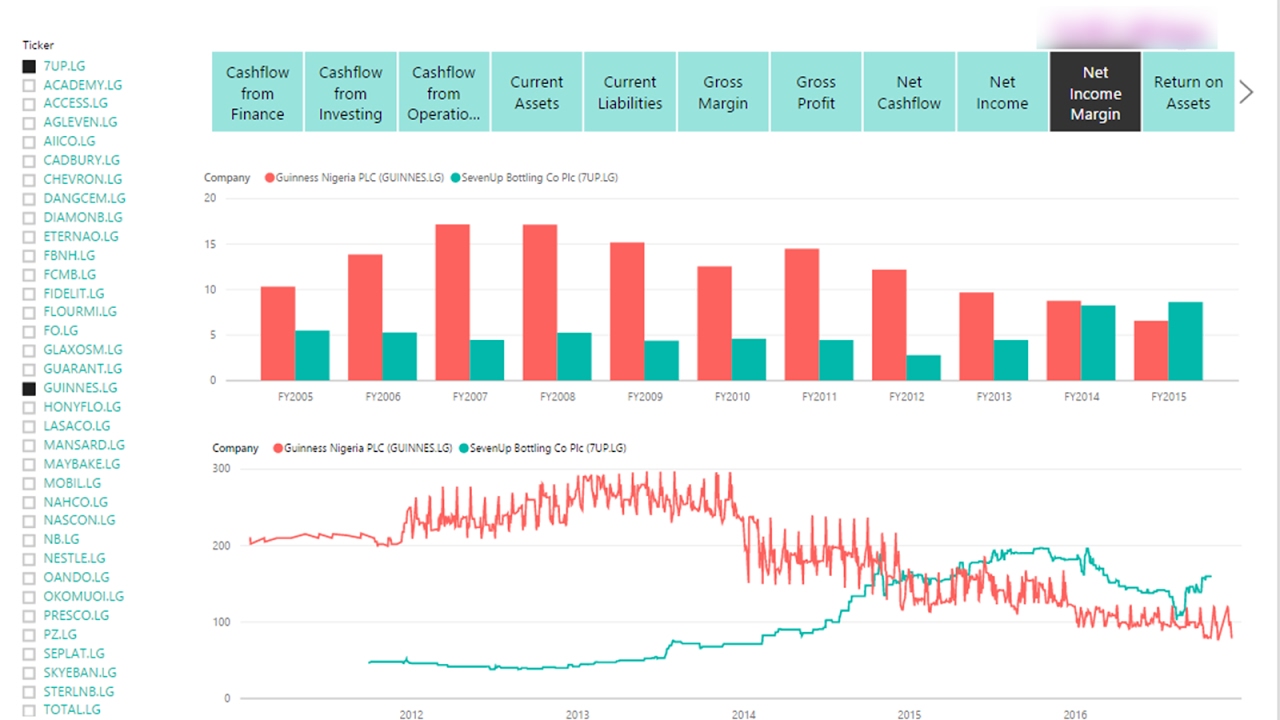Open the Cashflow from Finance tile
Viewport: 1280px width, 720px height.
pos(257,92)
